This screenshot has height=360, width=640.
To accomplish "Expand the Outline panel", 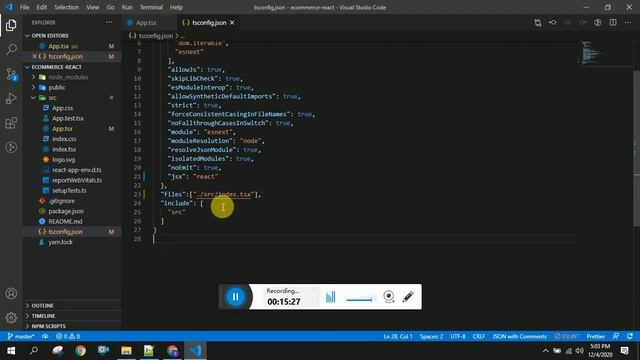I will pyautogui.click(x=42, y=306).
